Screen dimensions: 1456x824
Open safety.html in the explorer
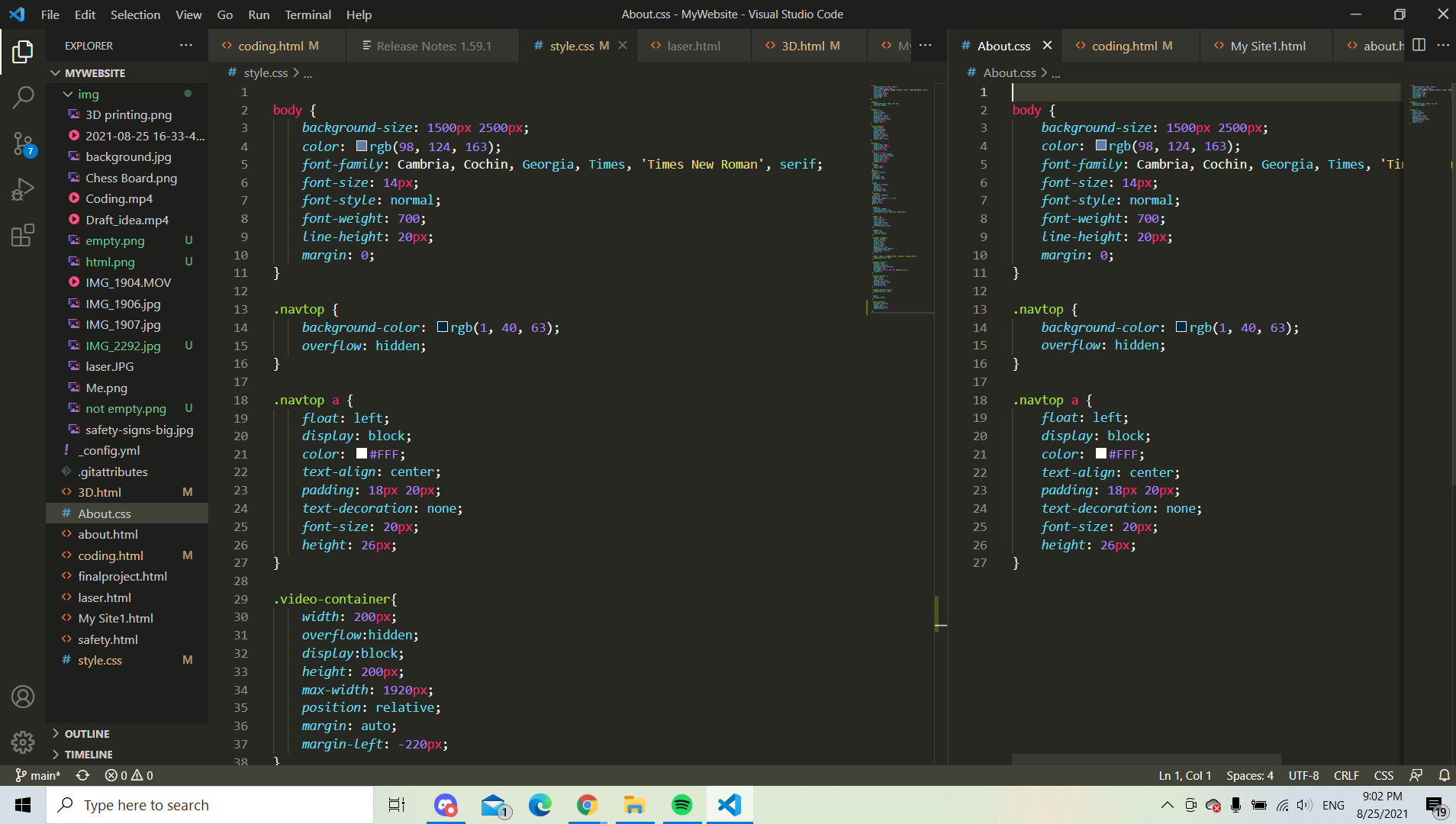(127, 639)
